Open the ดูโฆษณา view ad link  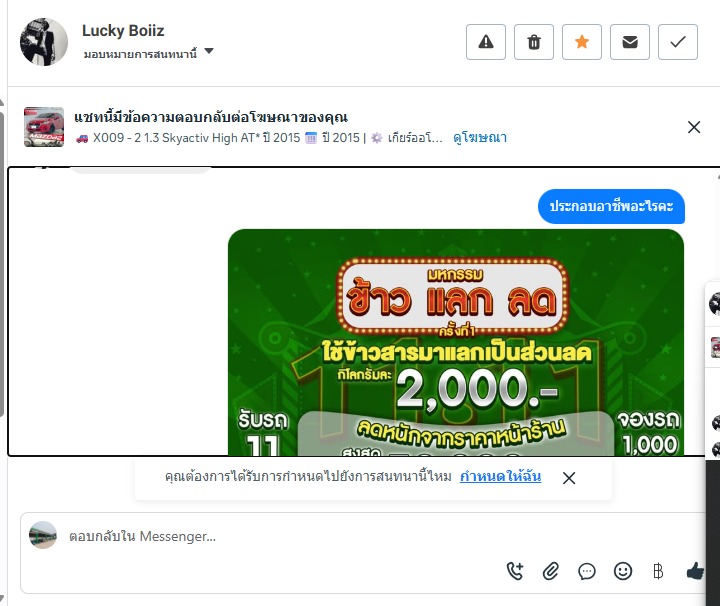(x=480, y=138)
